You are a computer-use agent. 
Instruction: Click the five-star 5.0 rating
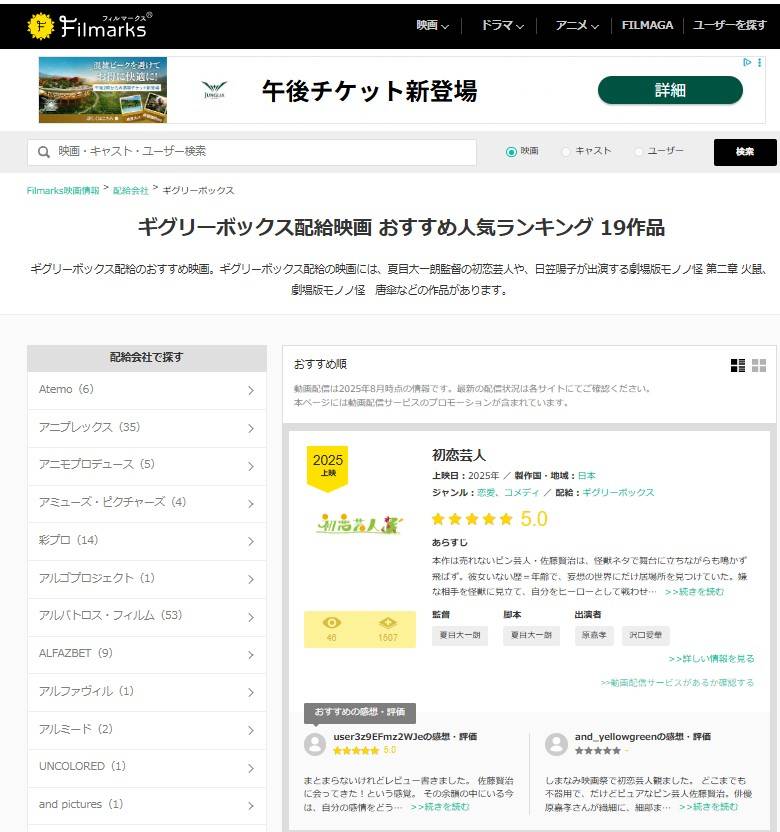pyautogui.click(x=489, y=518)
